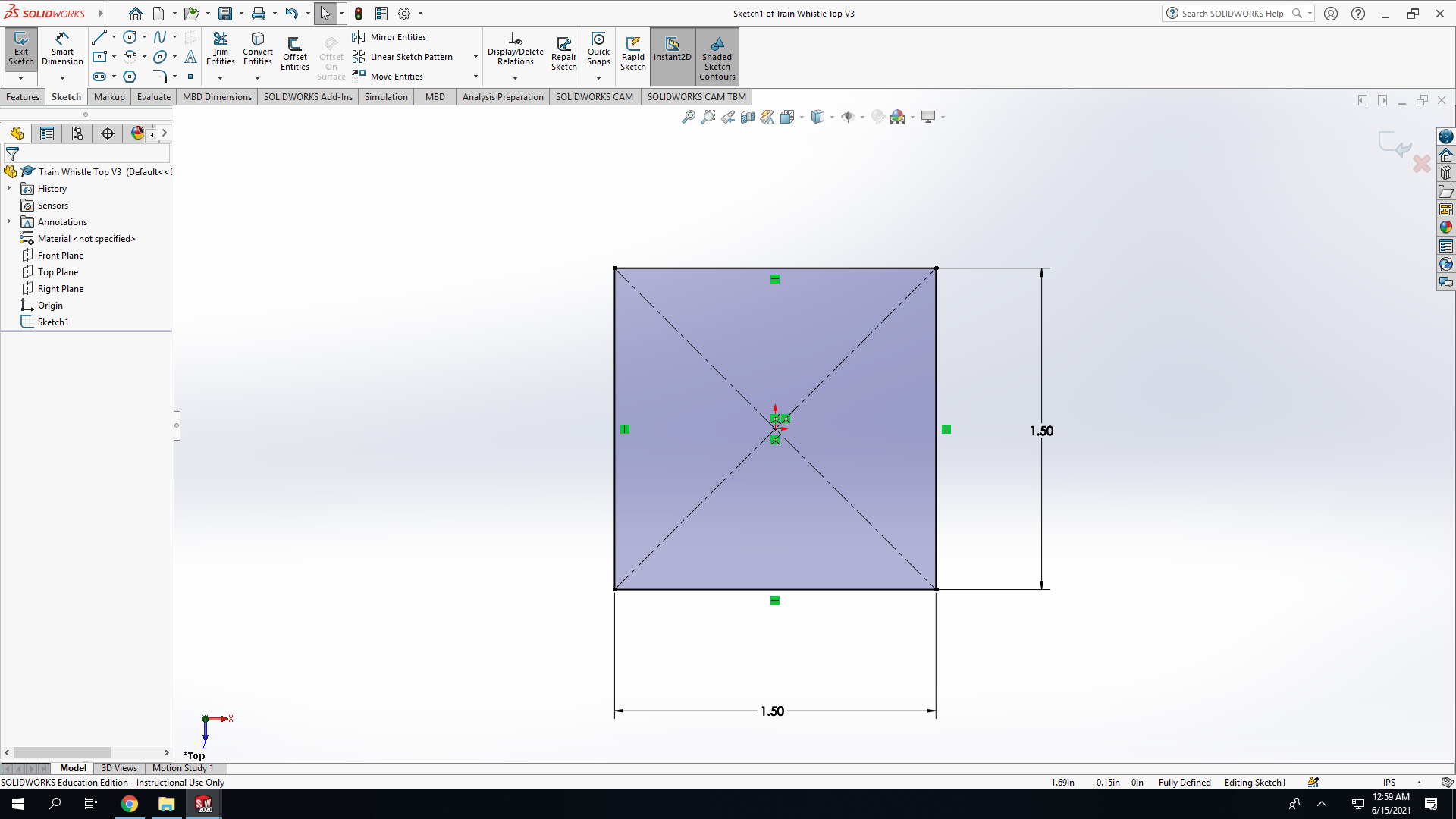This screenshot has height=819, width=1456.
Task: Click the Search SOLIDWORKS Help field
Action: coord(1232,14)
